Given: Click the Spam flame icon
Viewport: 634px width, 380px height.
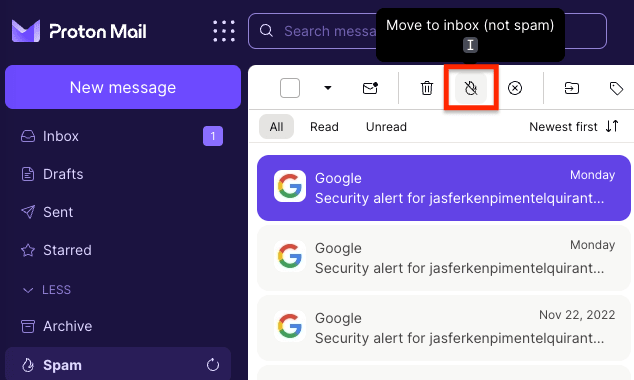Looking at the screenshot, I should click(x=28, y=365).
